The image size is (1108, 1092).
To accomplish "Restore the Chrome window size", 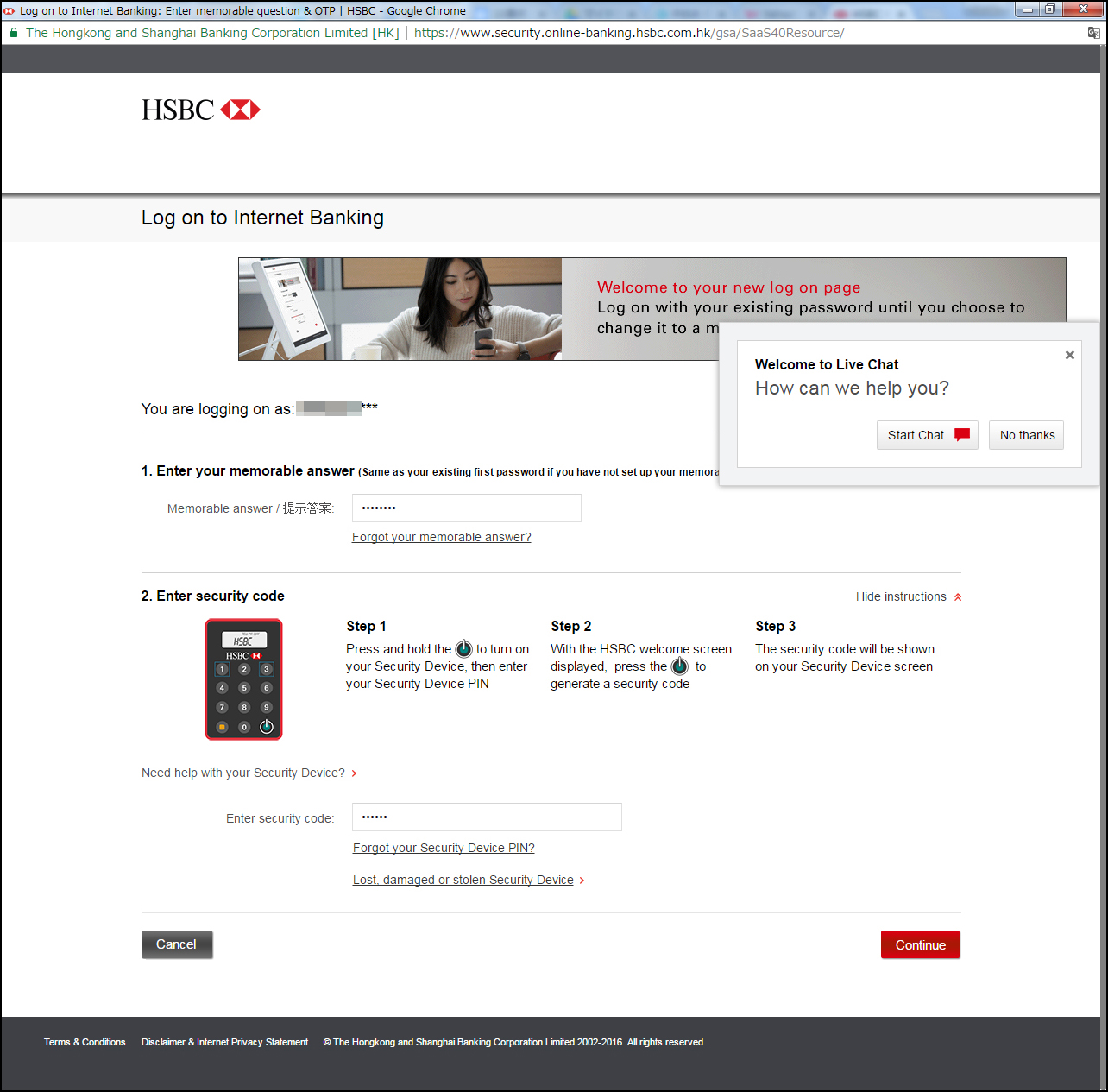I will point(1050,9).
